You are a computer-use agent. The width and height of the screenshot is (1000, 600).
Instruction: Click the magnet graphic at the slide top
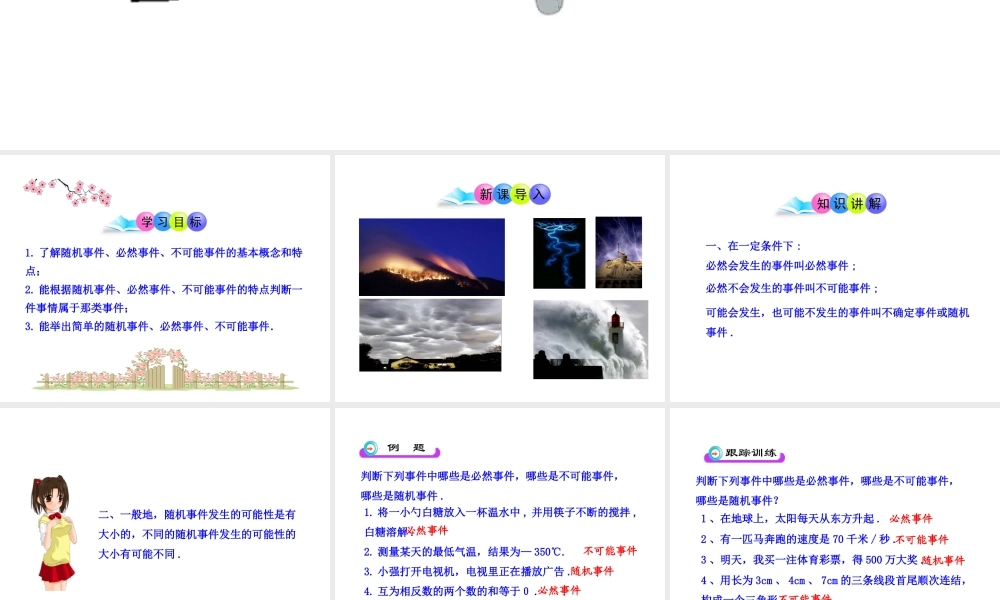point(548,8)
